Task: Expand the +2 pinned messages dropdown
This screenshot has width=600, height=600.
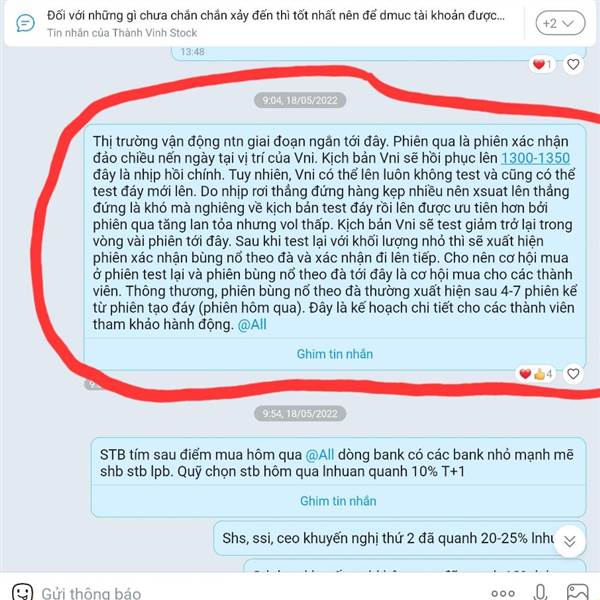Action: point(560,23)
